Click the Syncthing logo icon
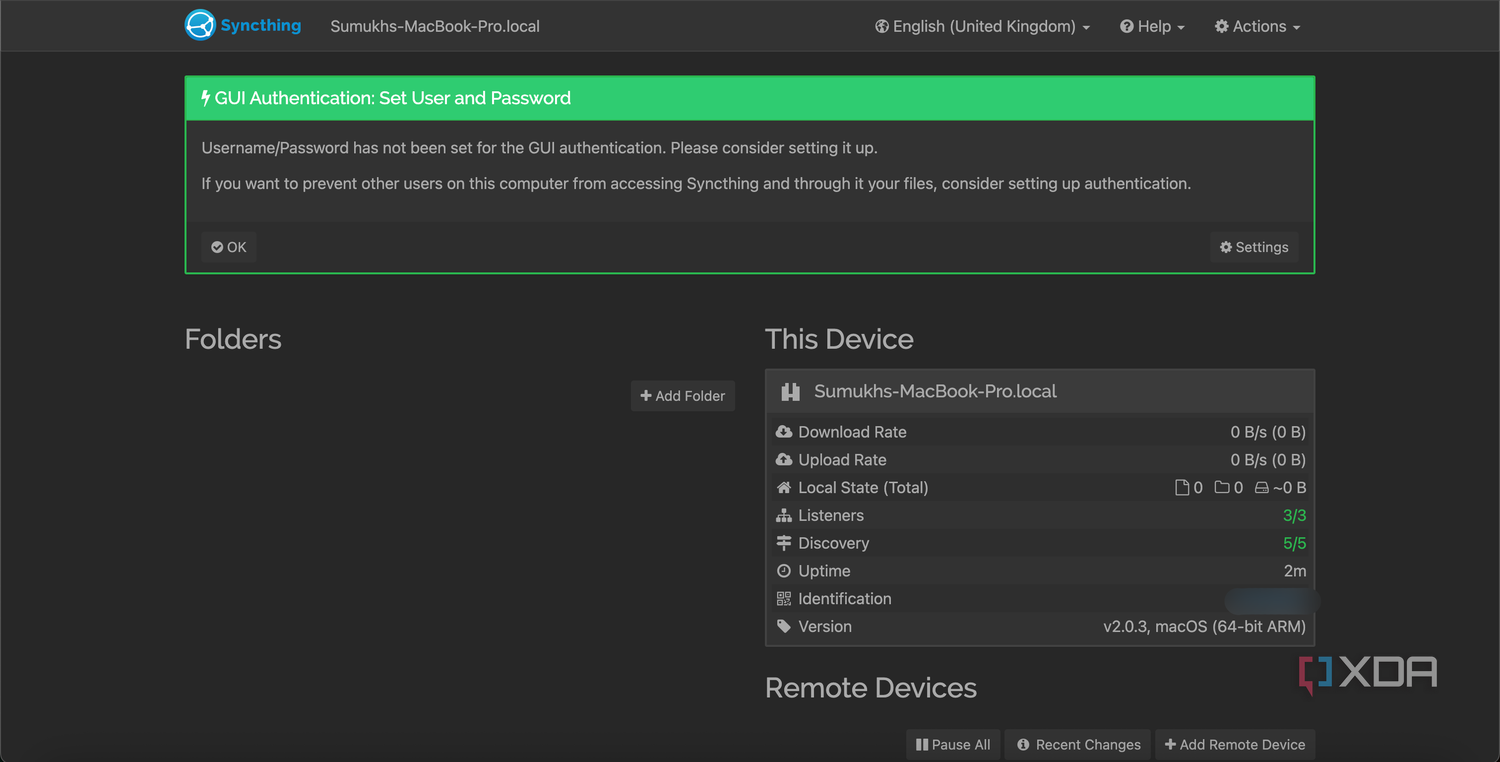This screenshot has height=762, width=1500. tap(200, 25)
